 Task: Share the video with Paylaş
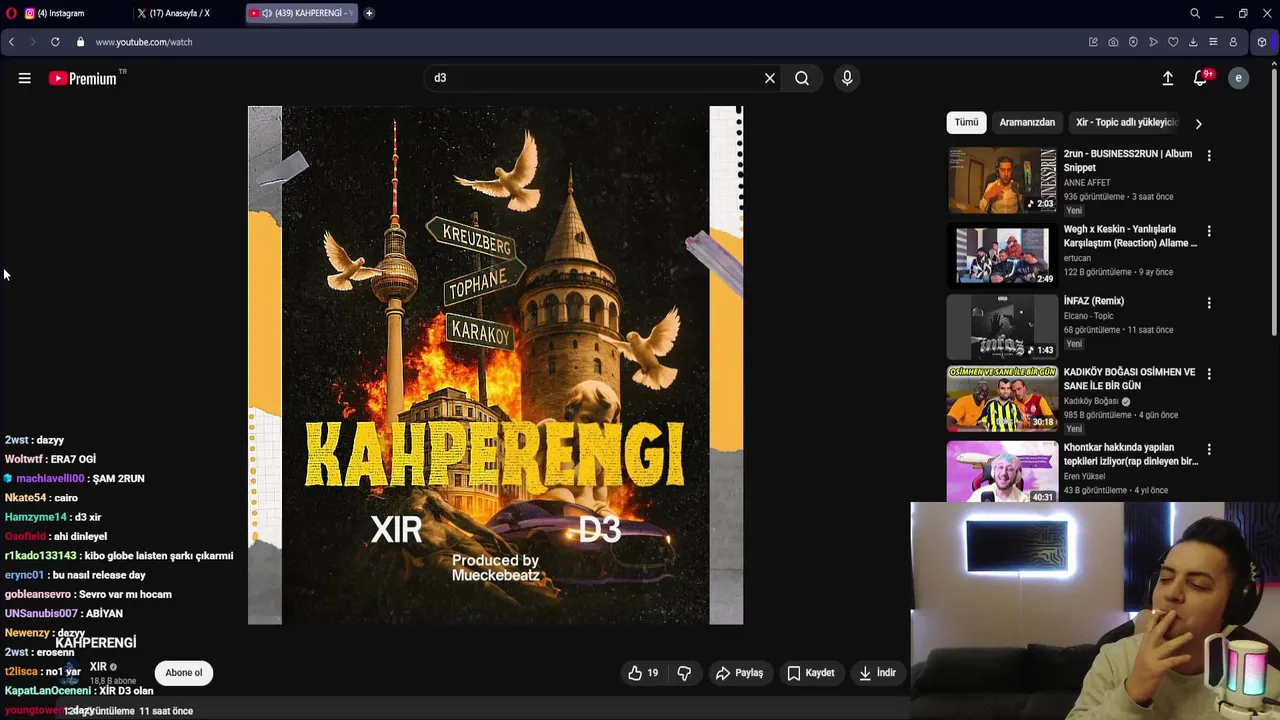click(x=739, y=673)
